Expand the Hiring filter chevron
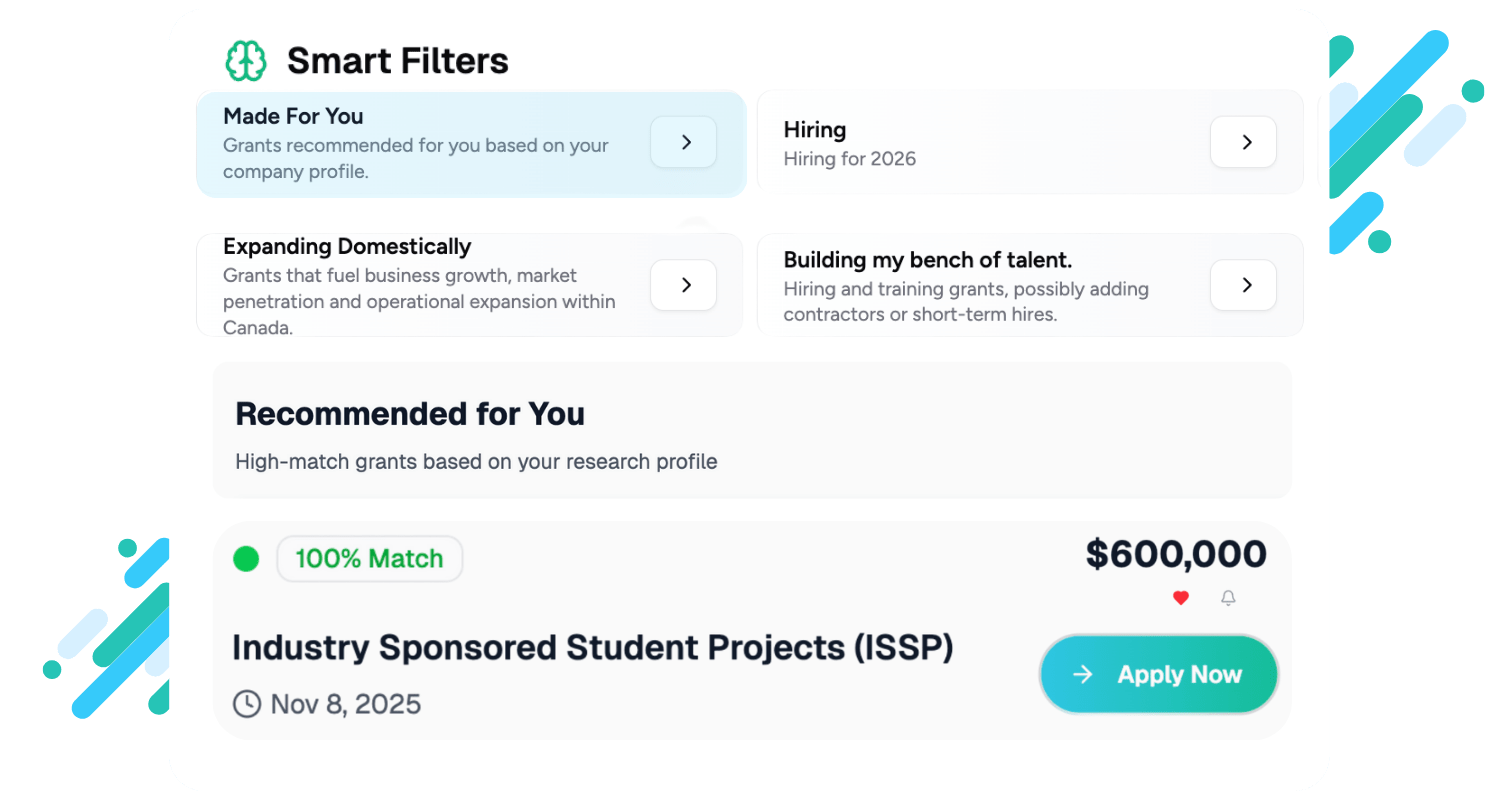 click(x=1243, y=142)
